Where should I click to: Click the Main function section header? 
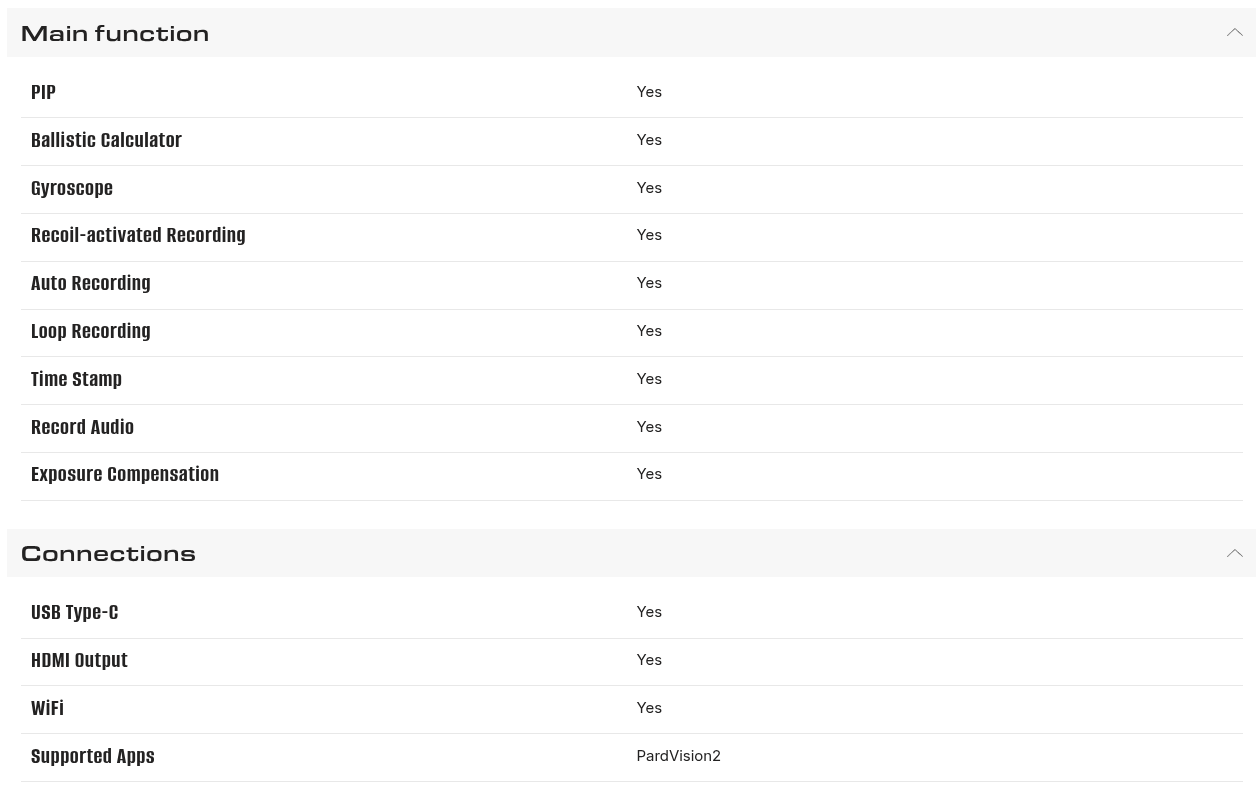115,33
